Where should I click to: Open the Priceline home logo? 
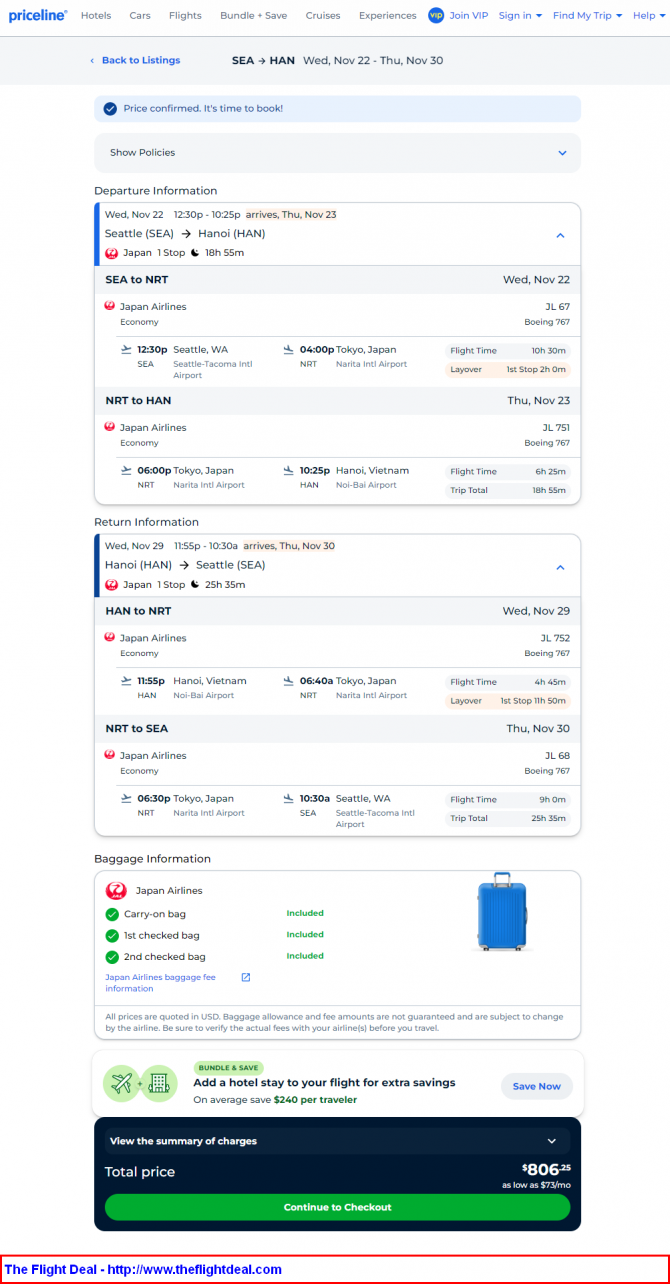tap(38, 15)
